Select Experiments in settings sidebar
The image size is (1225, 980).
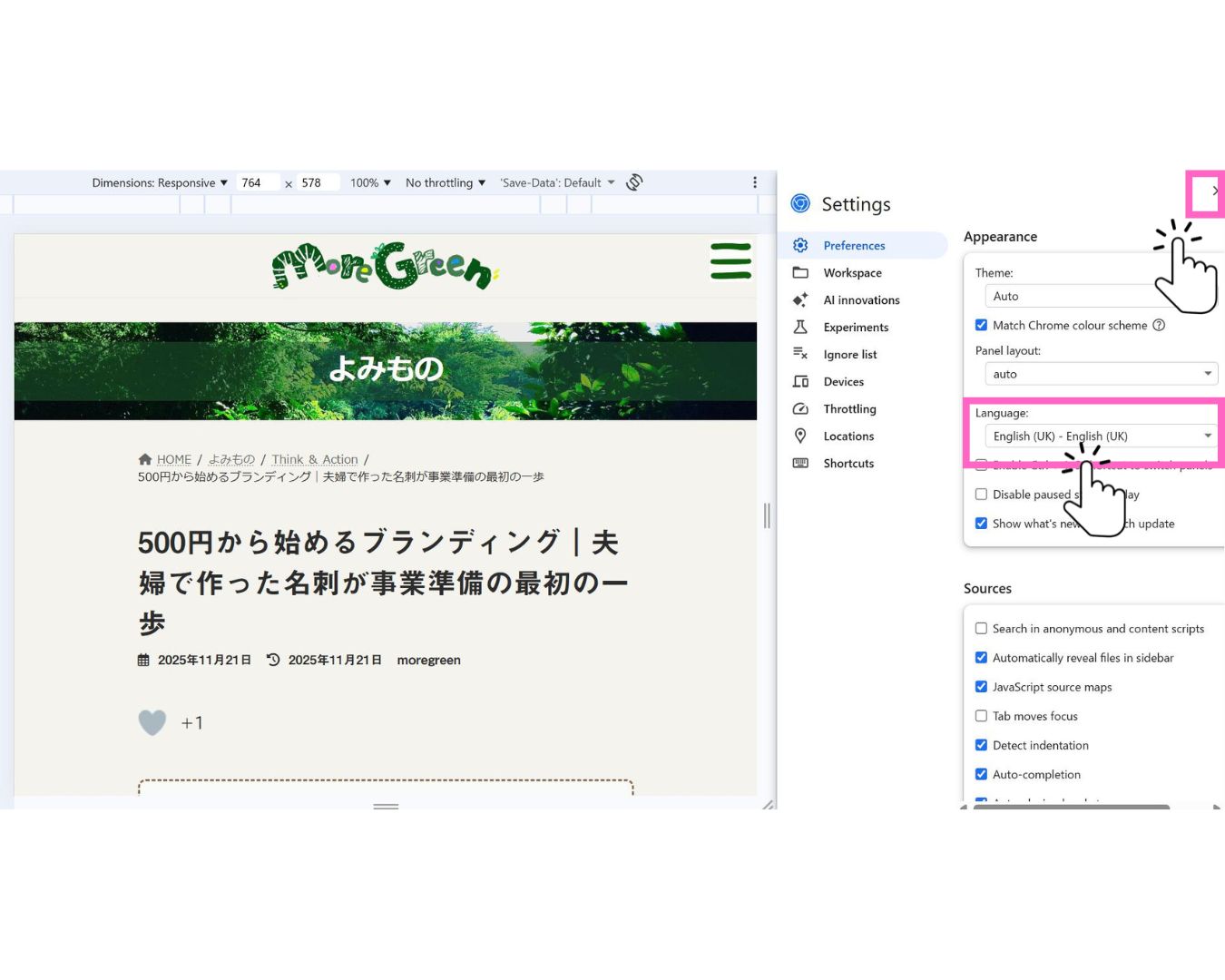(x=855, y=328)
